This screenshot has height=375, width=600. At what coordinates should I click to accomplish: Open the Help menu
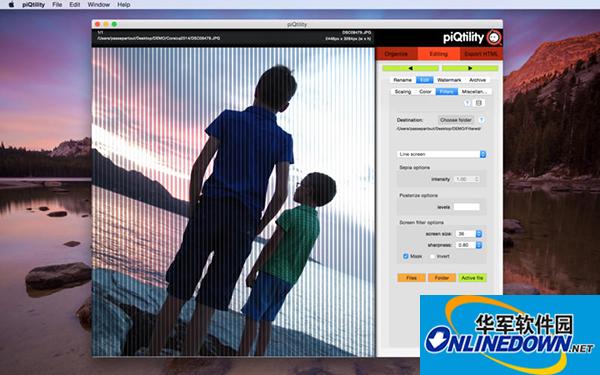(x=124, y=5)
